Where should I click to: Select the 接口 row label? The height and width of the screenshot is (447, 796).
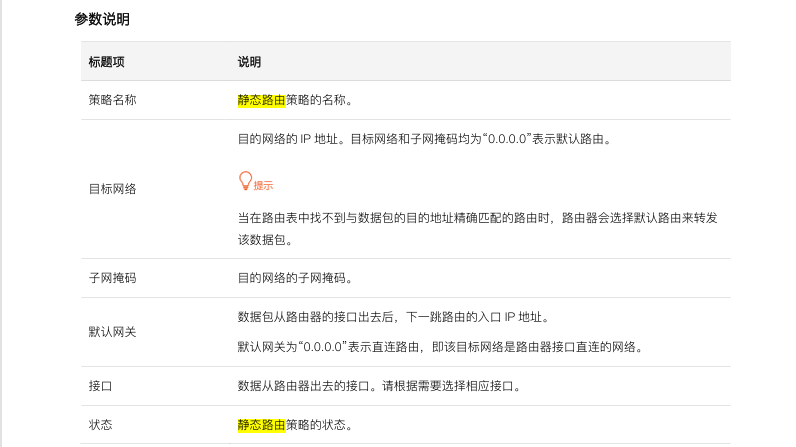tap(100, 385)
